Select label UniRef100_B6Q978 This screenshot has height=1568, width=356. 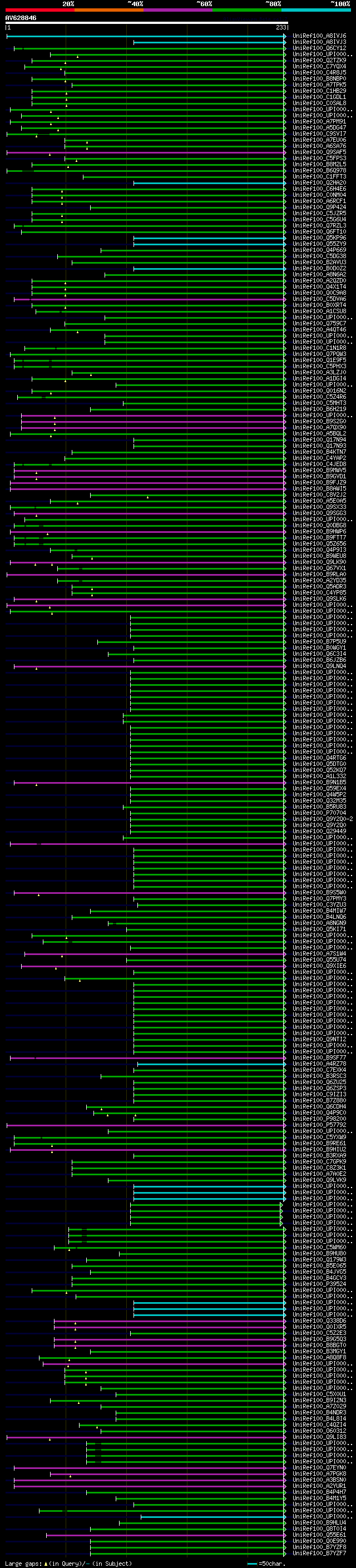[x=319, y=170]
